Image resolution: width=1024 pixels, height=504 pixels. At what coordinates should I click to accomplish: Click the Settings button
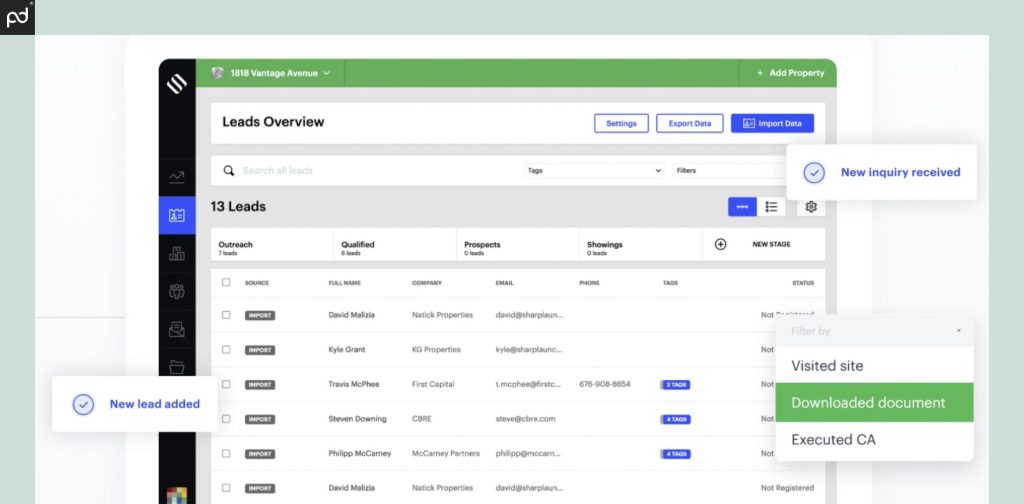click(x=621, y=123)
